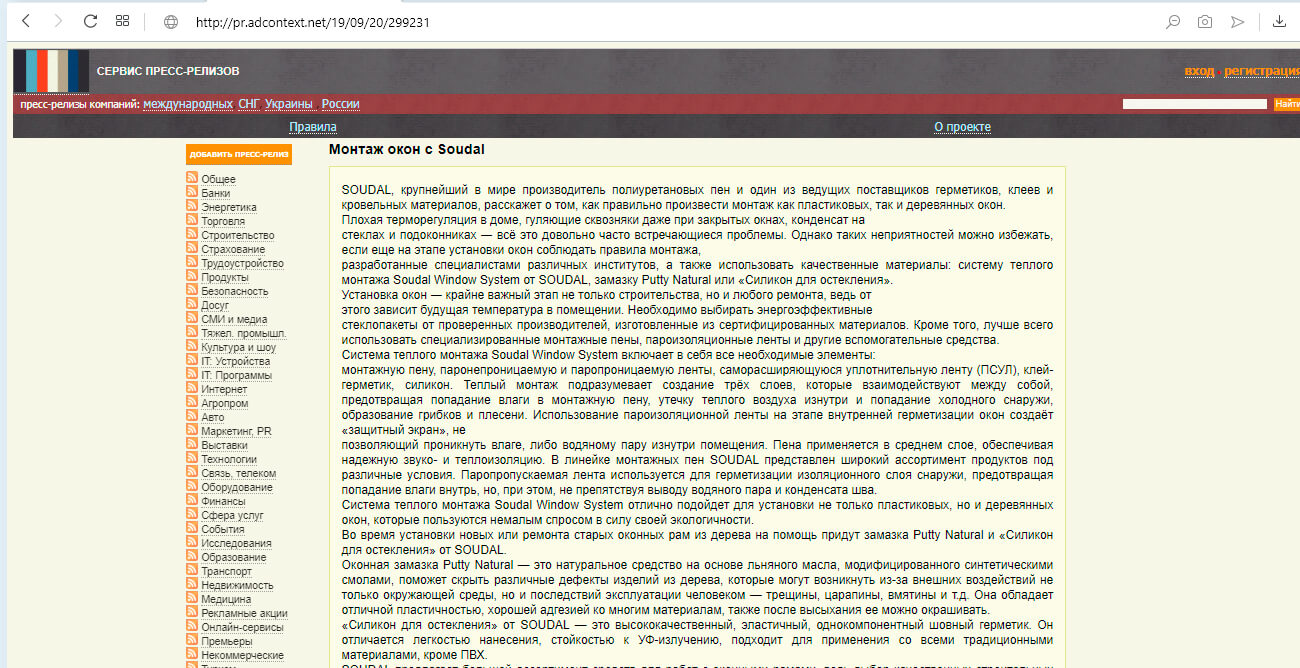Open the Банки category link

215,194
